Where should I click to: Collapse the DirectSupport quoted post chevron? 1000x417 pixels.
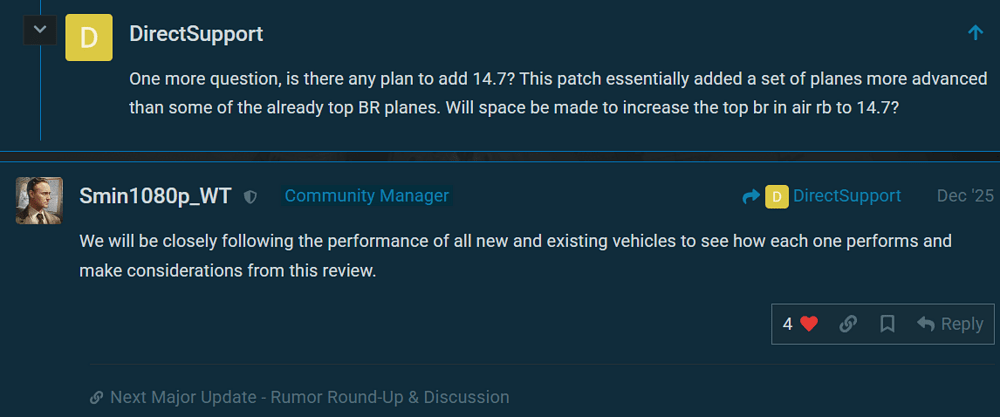pyautogui.click(x=39, y=30)
